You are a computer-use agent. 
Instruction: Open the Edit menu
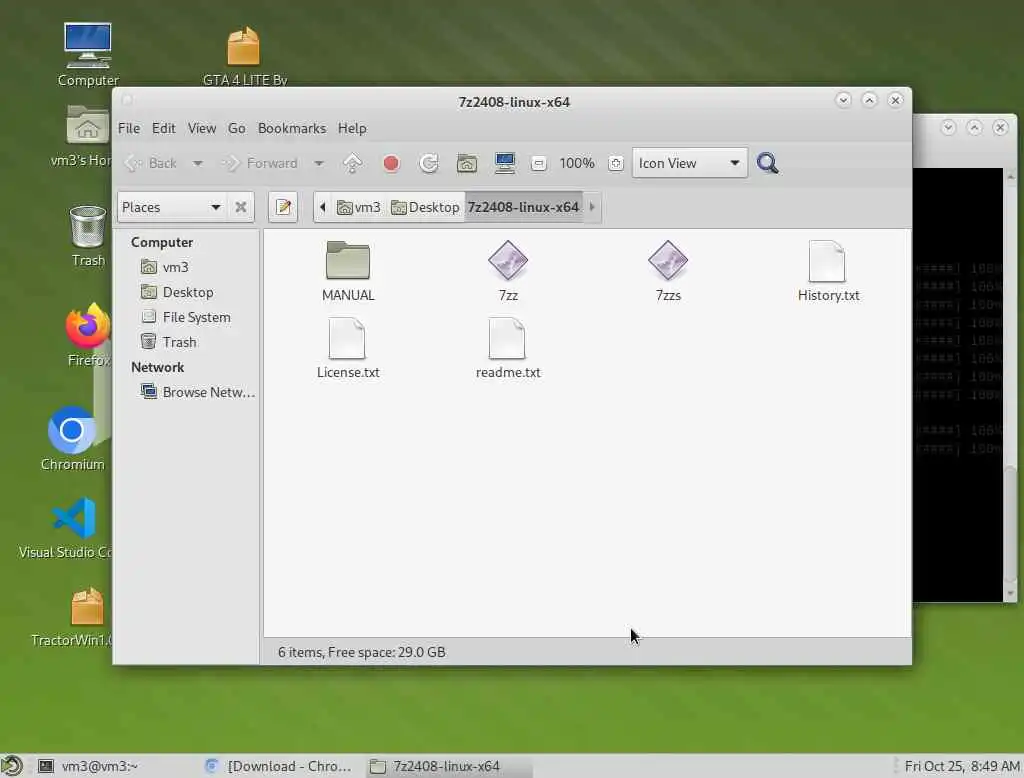pyautogui.click(x=163, y=128)
